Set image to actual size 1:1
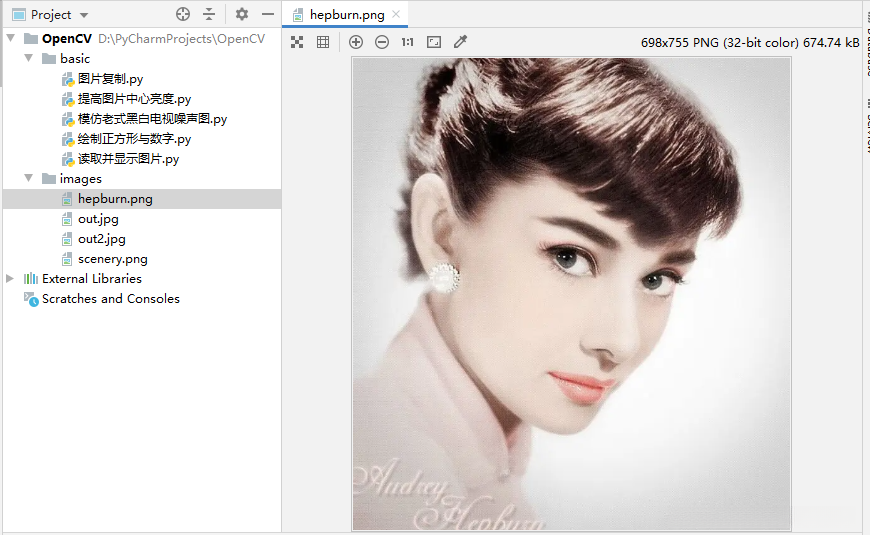The width and height of the screenshot is (870, 535). tap(407, 42)
